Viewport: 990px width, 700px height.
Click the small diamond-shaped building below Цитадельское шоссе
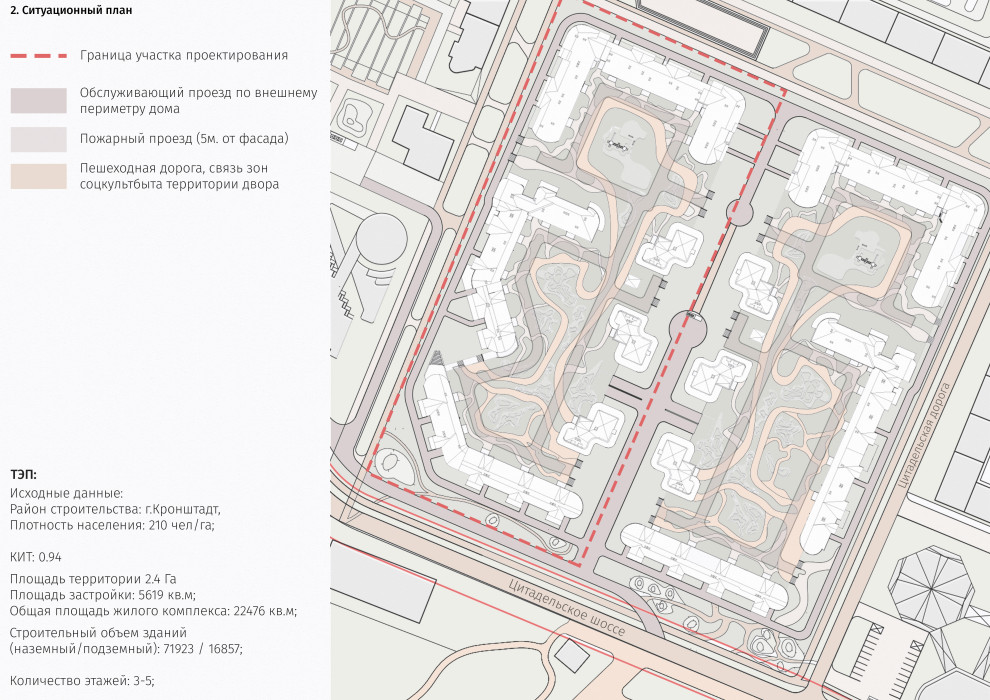(572, 659)
